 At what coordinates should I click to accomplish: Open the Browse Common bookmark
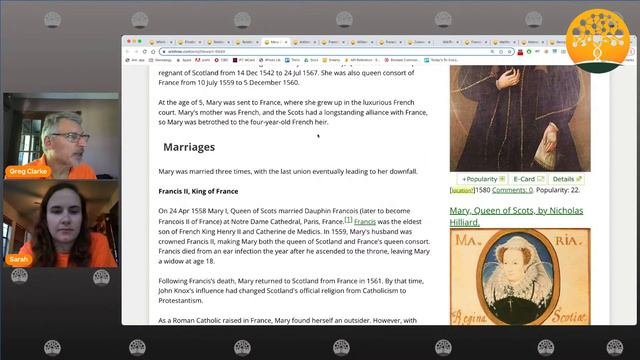coord(402,60)
